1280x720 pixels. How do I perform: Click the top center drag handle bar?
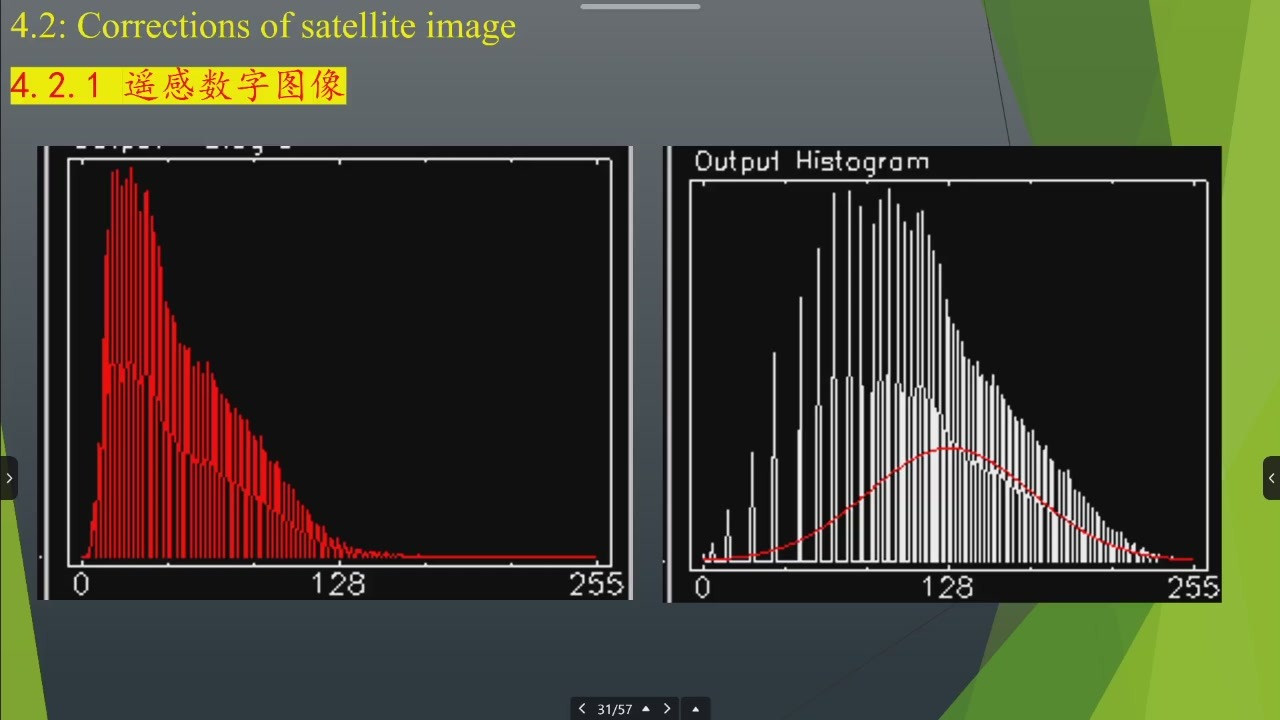pos(640,6)
